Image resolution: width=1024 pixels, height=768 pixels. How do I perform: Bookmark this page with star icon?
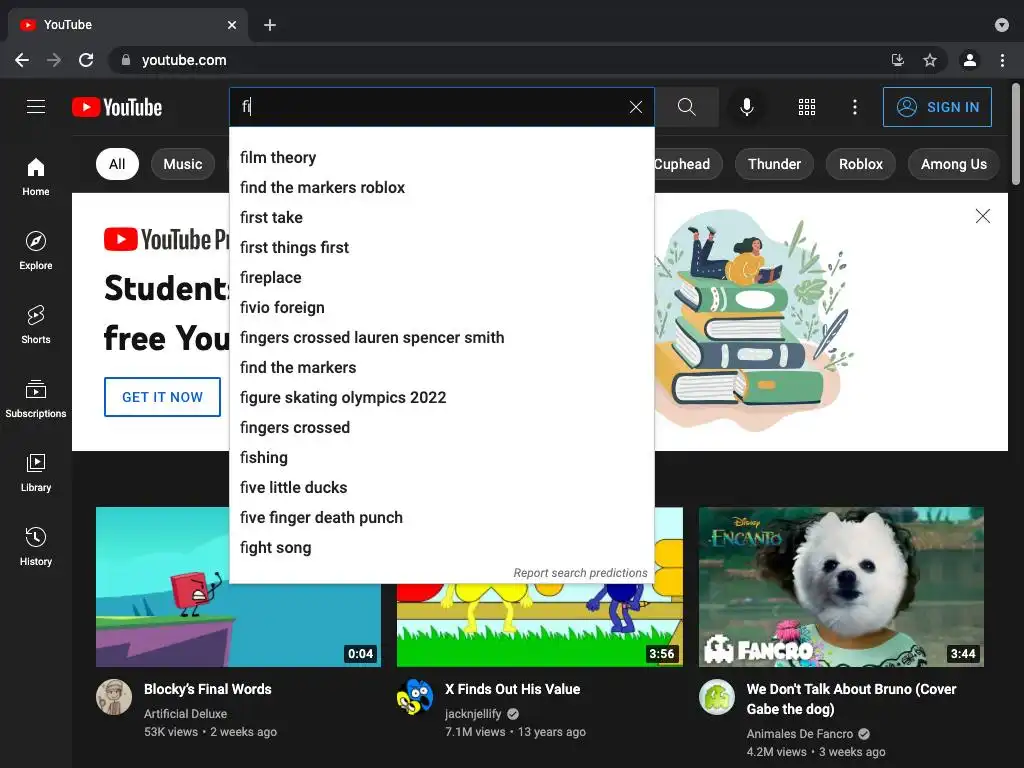930,60
